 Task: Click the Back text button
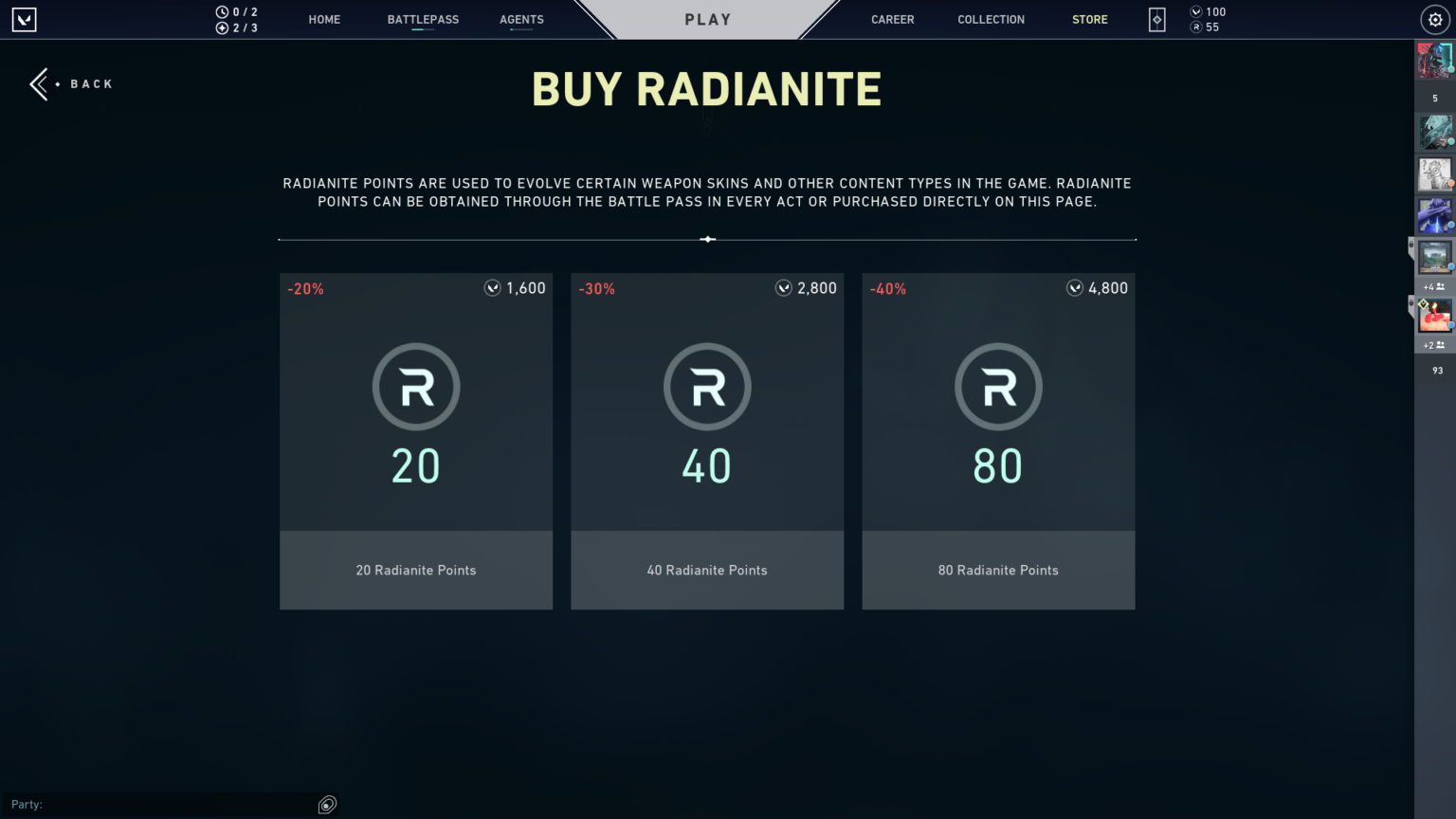[91, 84]
